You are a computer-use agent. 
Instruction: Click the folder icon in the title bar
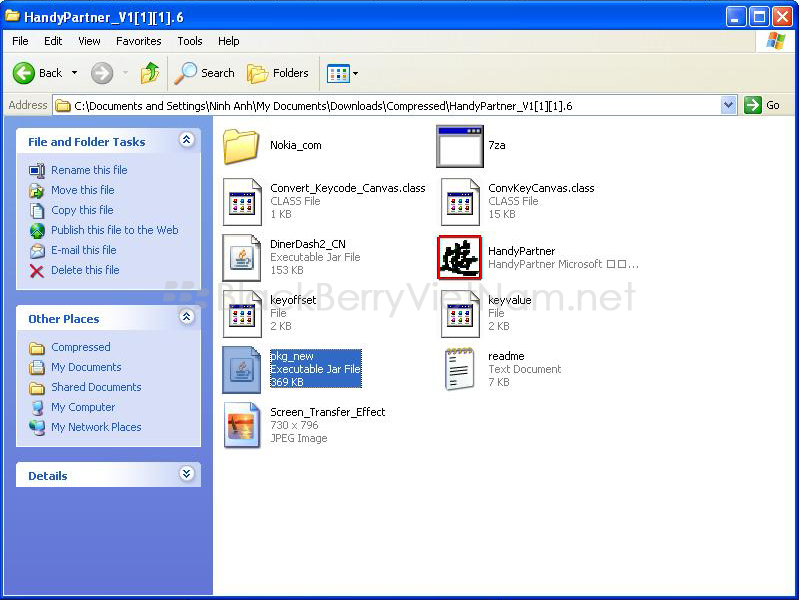pyautogui.click(x=12, y=16)
